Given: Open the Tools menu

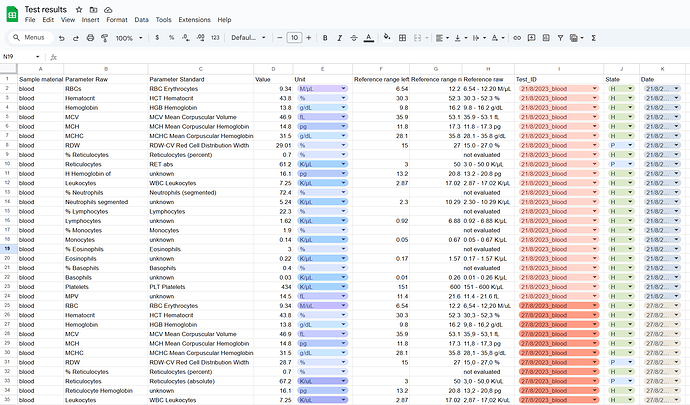Looking at the screenshot, I should click(163, 20).
